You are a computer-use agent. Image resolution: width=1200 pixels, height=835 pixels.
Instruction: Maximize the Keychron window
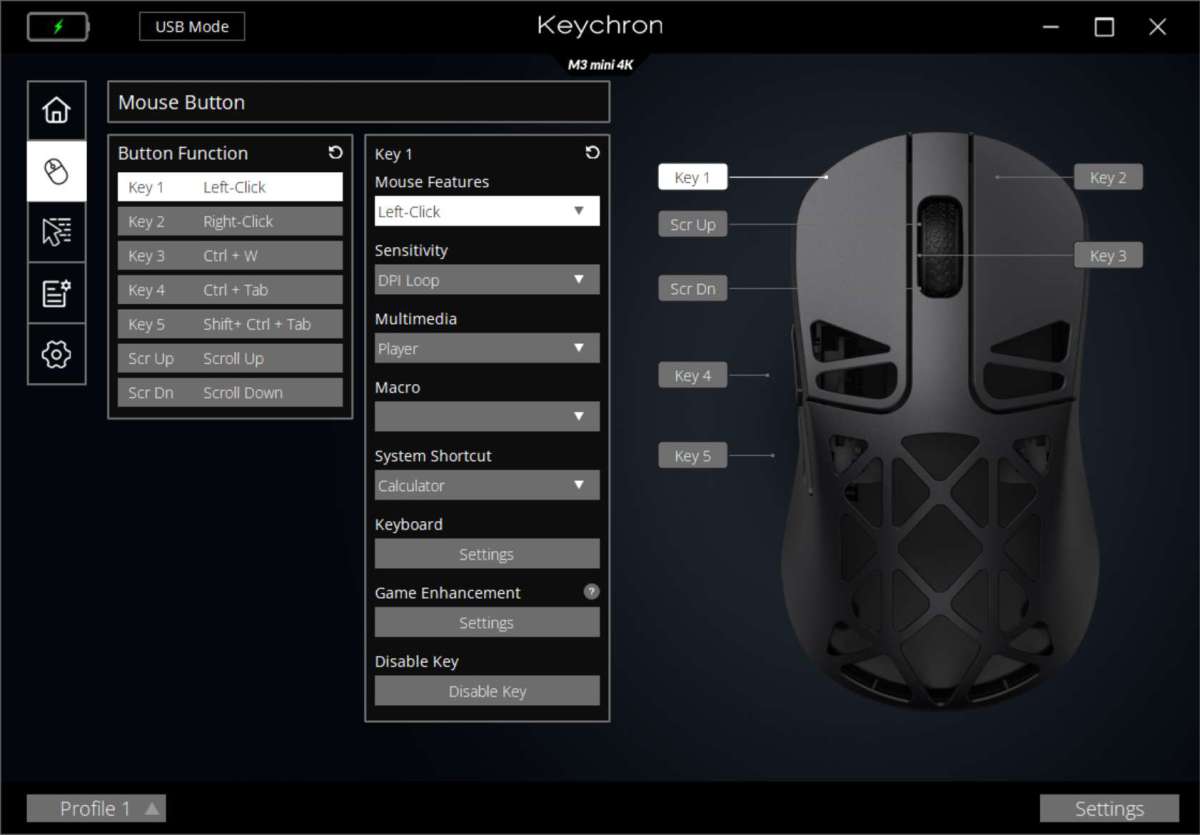point(1104,27)
